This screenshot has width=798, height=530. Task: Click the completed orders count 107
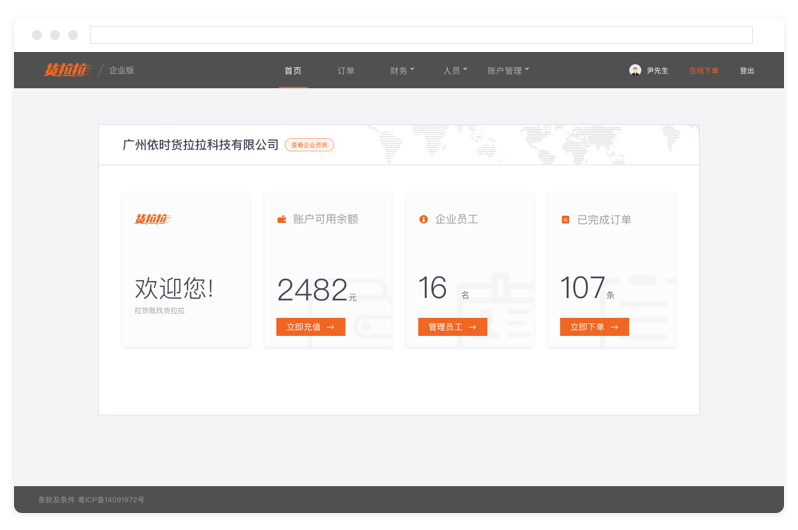[x=582, y=288]
